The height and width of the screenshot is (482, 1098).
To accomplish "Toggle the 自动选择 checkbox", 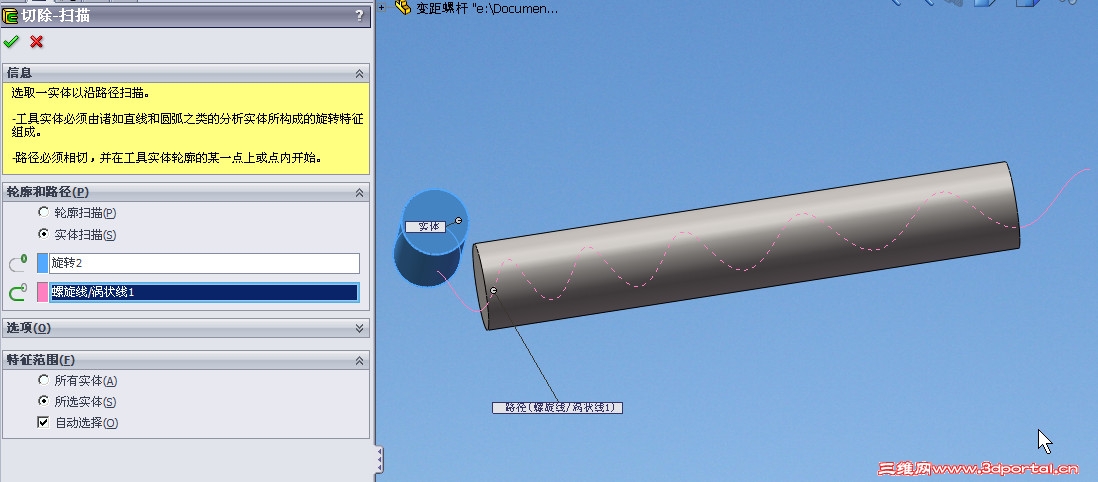I will 43,422.
